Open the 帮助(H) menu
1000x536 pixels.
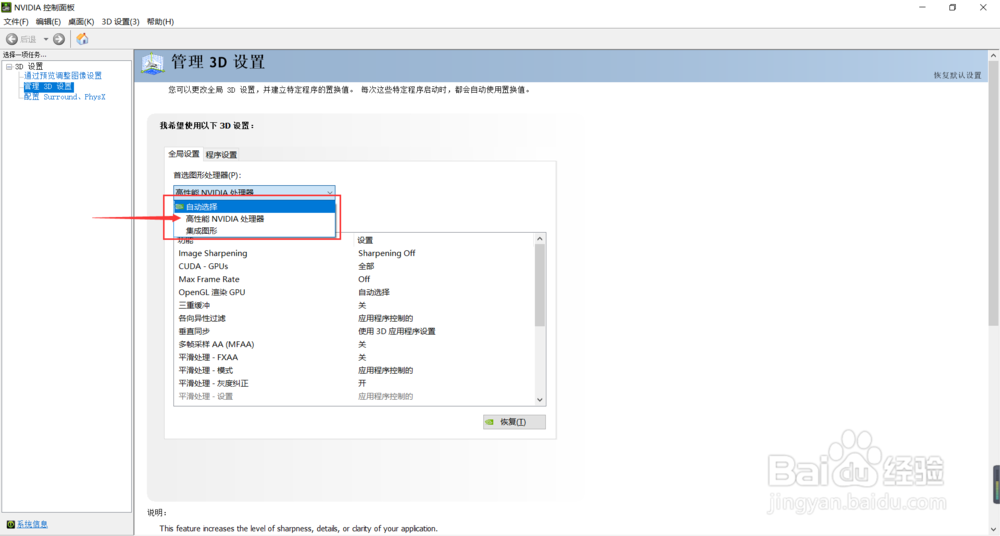[x=160, y=22]
